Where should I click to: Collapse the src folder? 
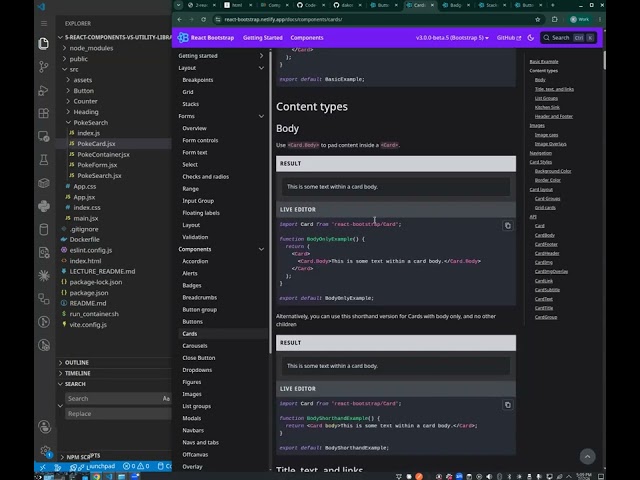point(73,69)
